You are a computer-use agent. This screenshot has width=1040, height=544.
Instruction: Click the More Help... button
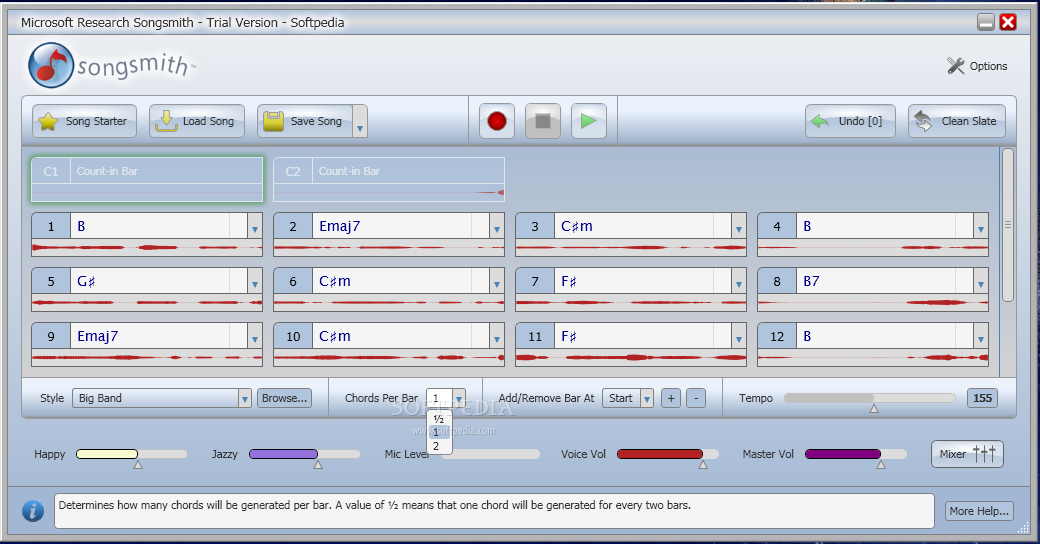click(x=979, y=511)
